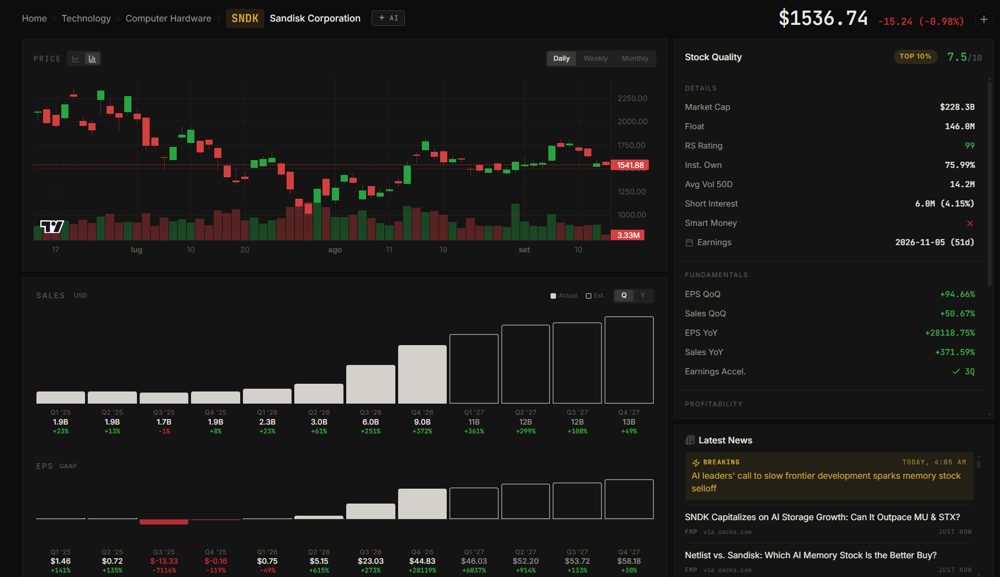The height and width of the screenshot is (577, 1000).
Task: Switch price chart to line view icon
Action: [x=76, y=59]
